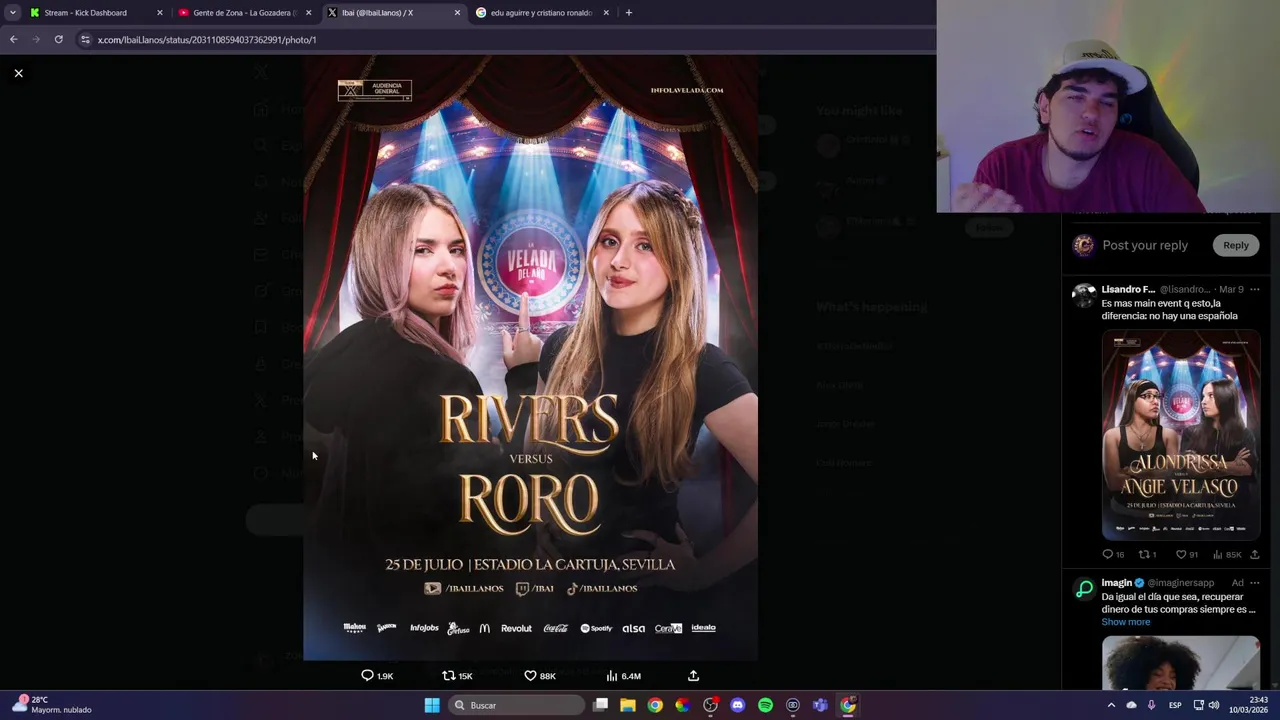This screenshot has width=1280, height=720.
Task: Close the Stream - Kick Dashboard tab
Action: [159, 13]
